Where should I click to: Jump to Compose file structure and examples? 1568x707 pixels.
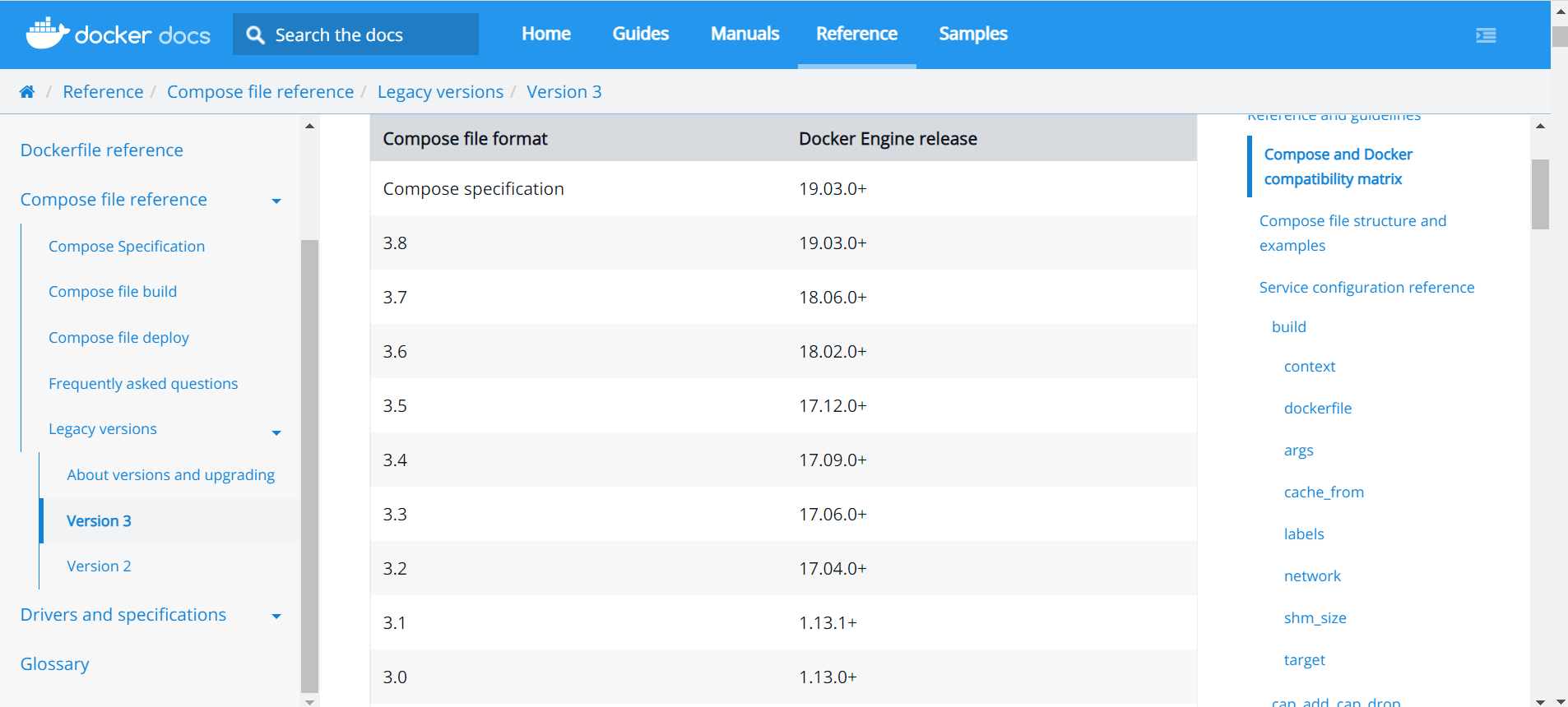[x=1352, y=233]
